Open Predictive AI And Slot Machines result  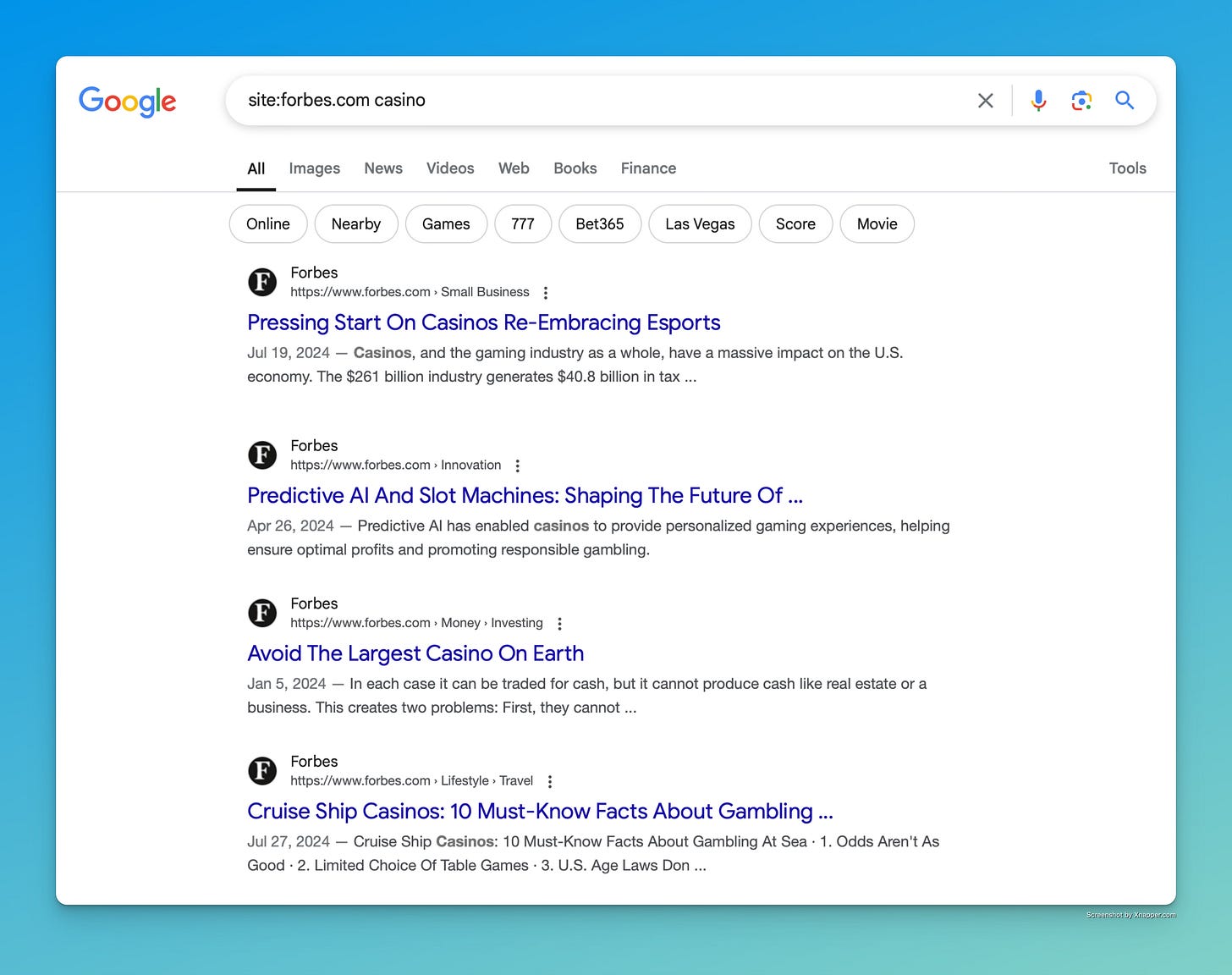(525, 495)
